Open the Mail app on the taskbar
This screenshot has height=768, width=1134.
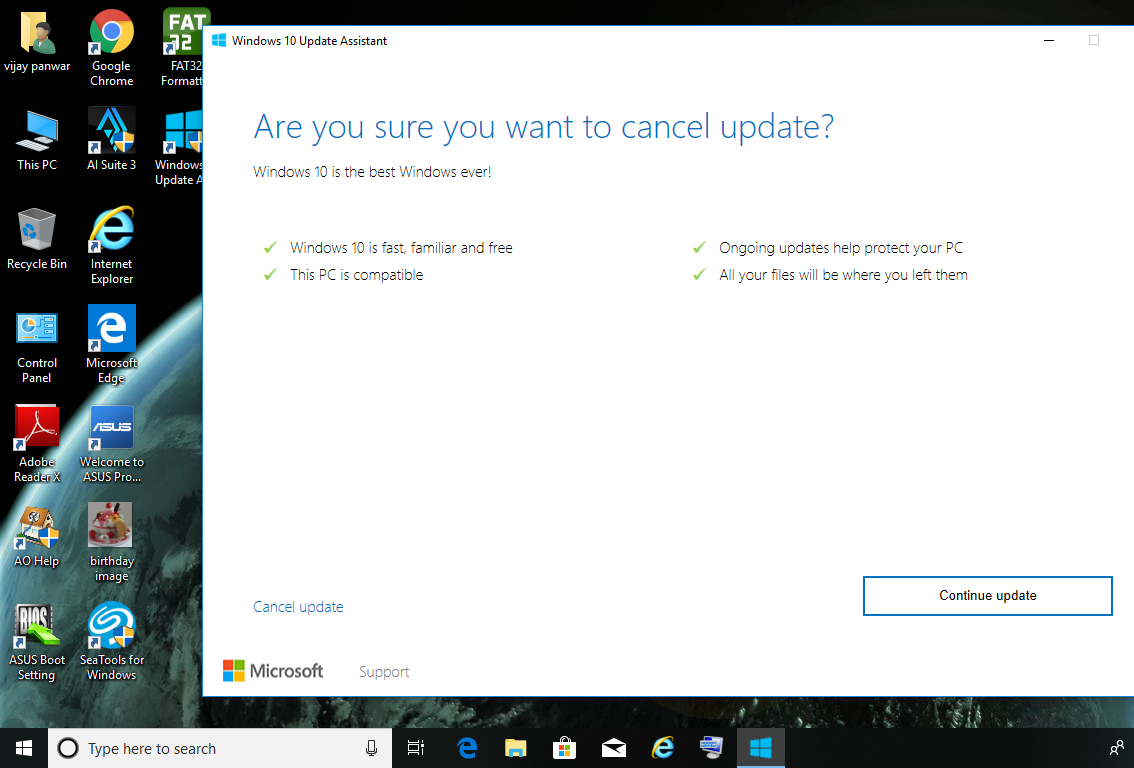point(613,748)
